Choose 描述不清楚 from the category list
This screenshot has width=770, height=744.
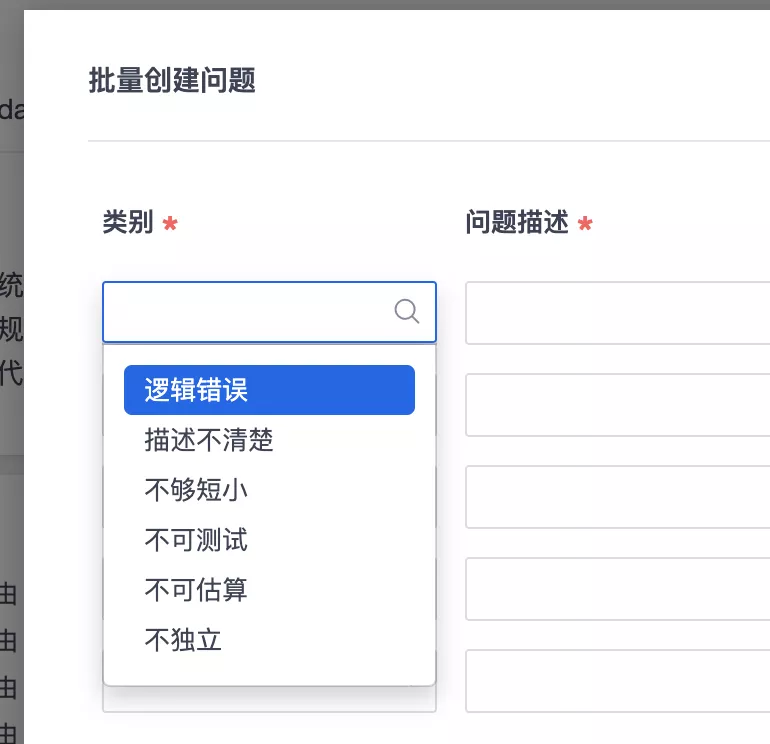coord(269,440)
